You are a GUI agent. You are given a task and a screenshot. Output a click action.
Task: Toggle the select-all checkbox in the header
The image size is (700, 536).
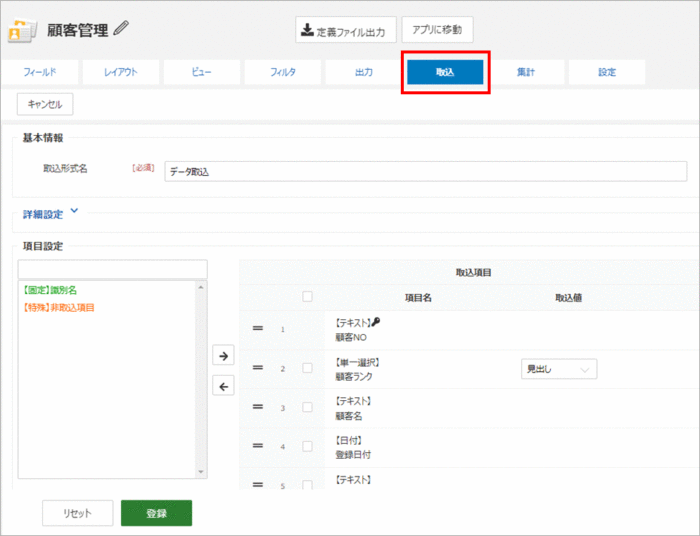coord(307,296)
